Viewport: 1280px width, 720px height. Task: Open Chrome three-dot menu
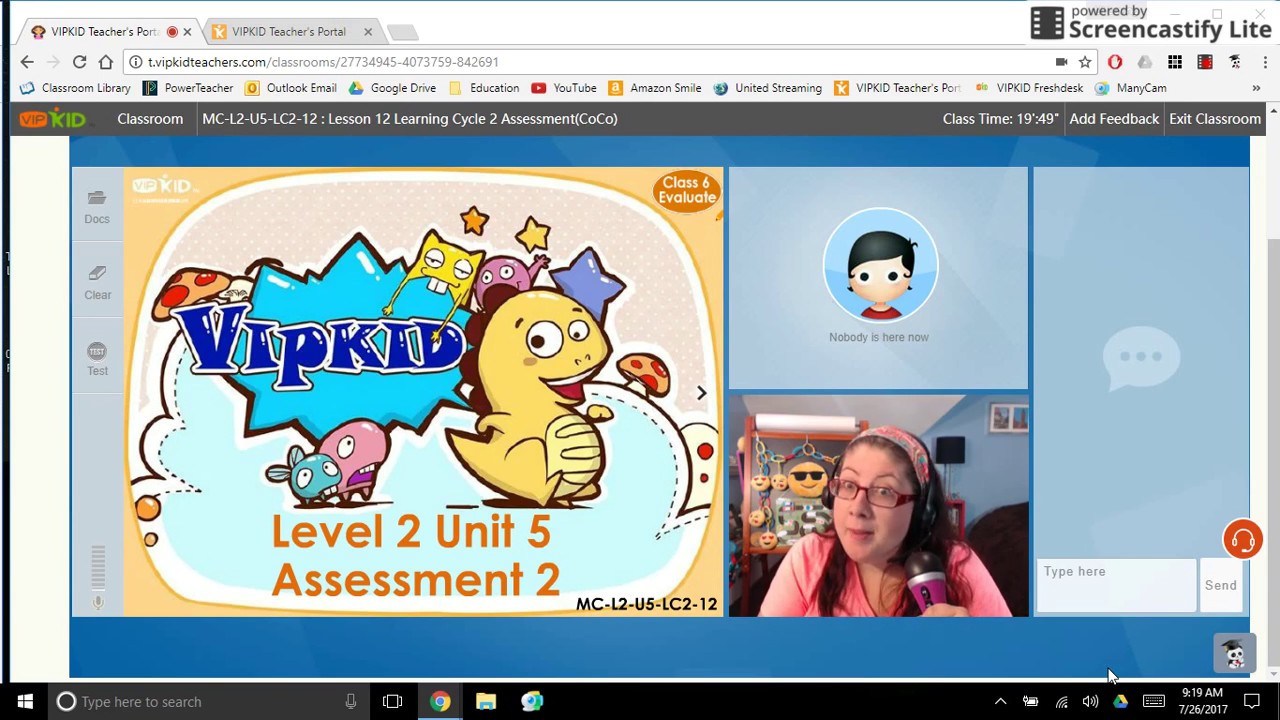(x=1265, y=62)
